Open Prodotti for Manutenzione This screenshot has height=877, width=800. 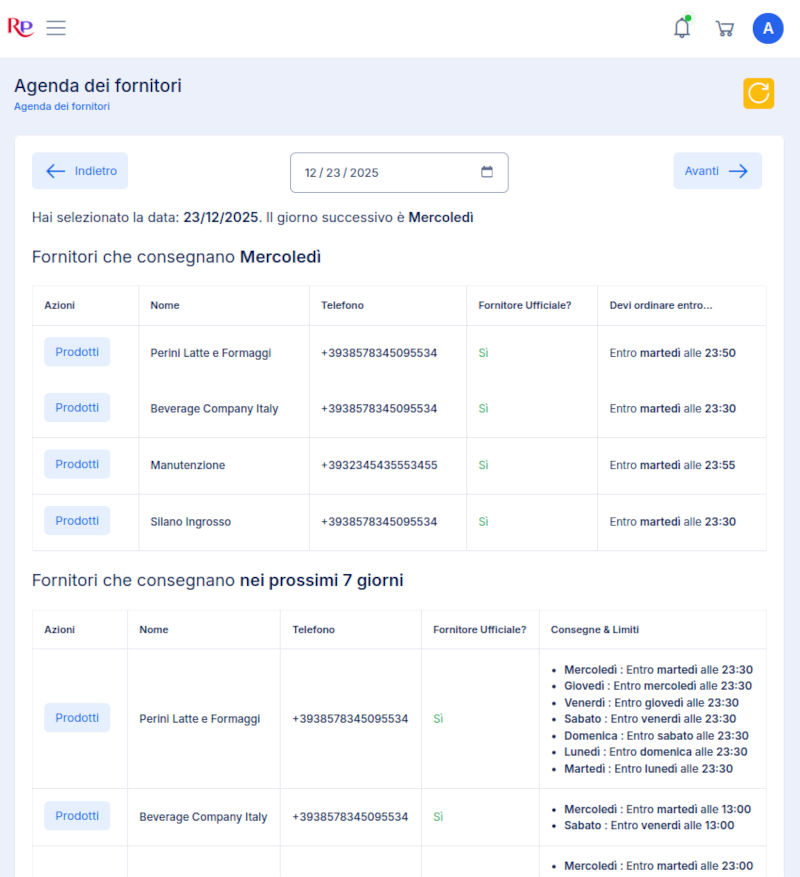[x=77, y=464]
